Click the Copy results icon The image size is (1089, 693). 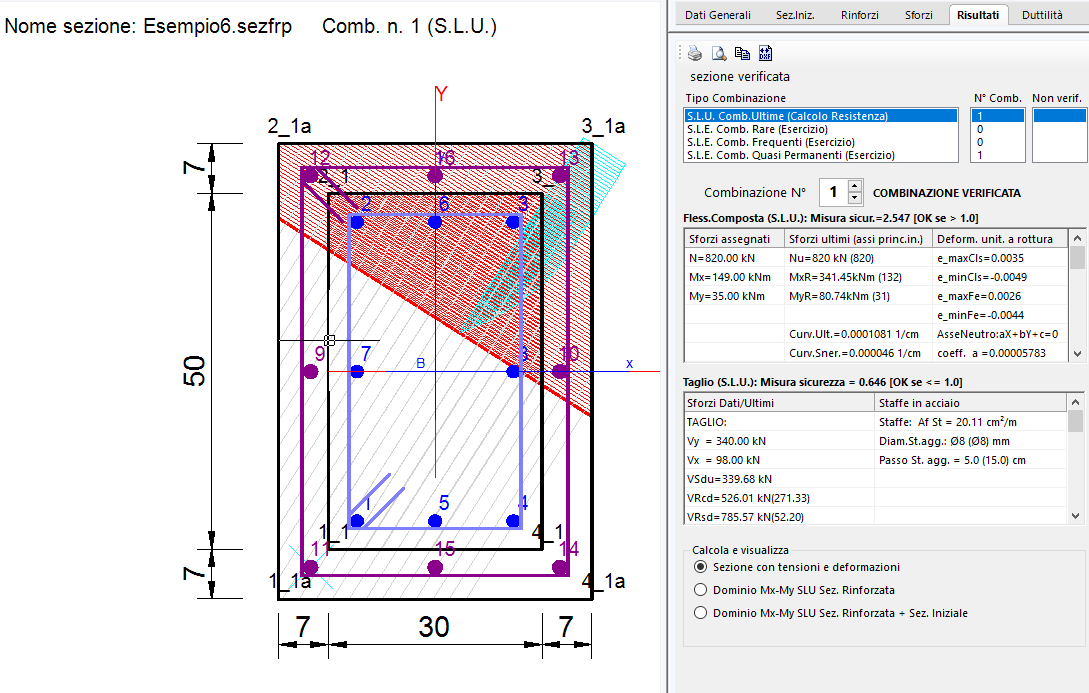click(742, 53)
